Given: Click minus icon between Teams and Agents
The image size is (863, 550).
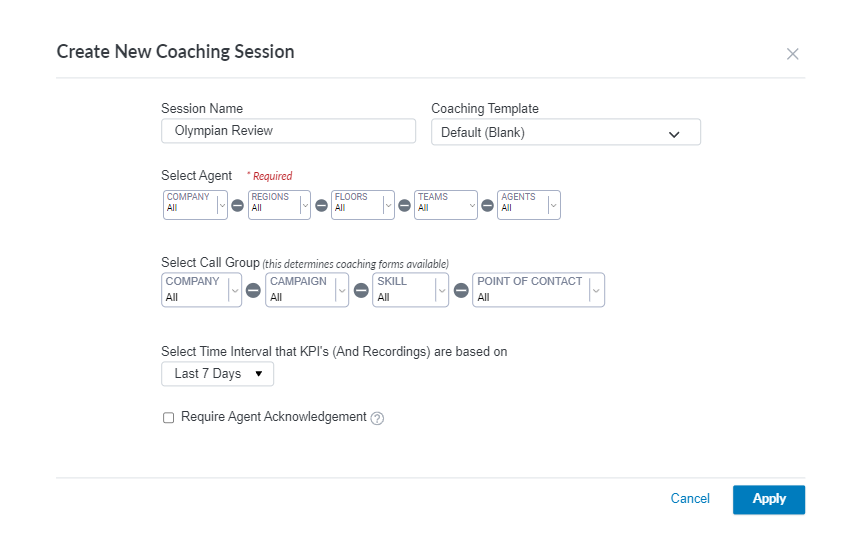Looking at the screenshot, I should click(488, 206).
